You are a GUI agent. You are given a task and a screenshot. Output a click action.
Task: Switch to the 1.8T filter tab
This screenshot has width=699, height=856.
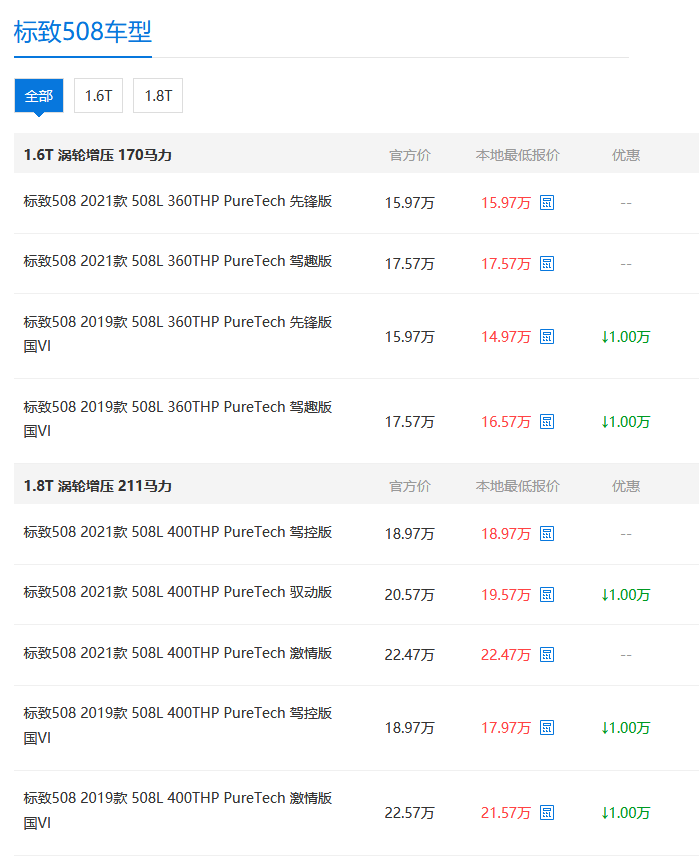pyautogui.click(x=158, y=96)
